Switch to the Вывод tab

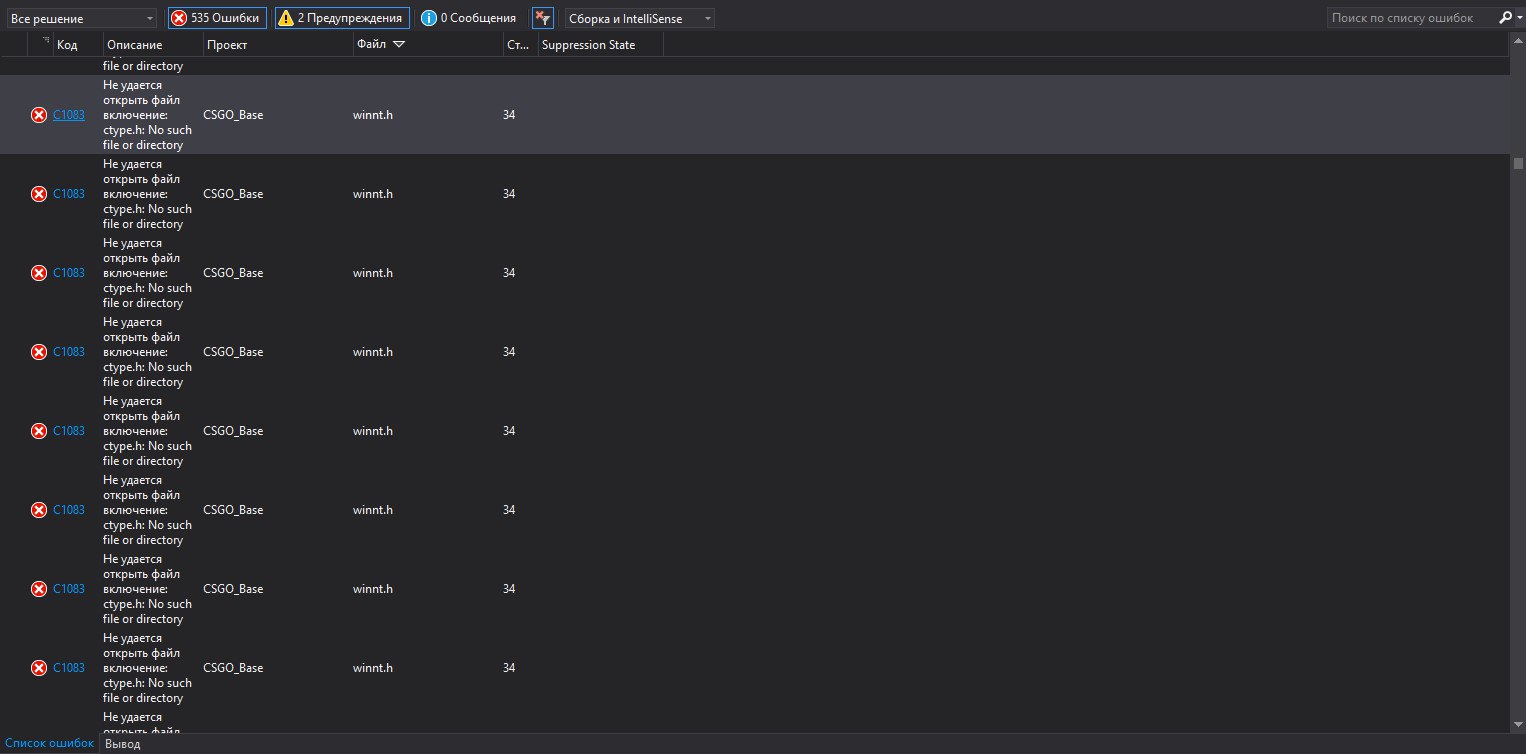[x=123, y=744]
